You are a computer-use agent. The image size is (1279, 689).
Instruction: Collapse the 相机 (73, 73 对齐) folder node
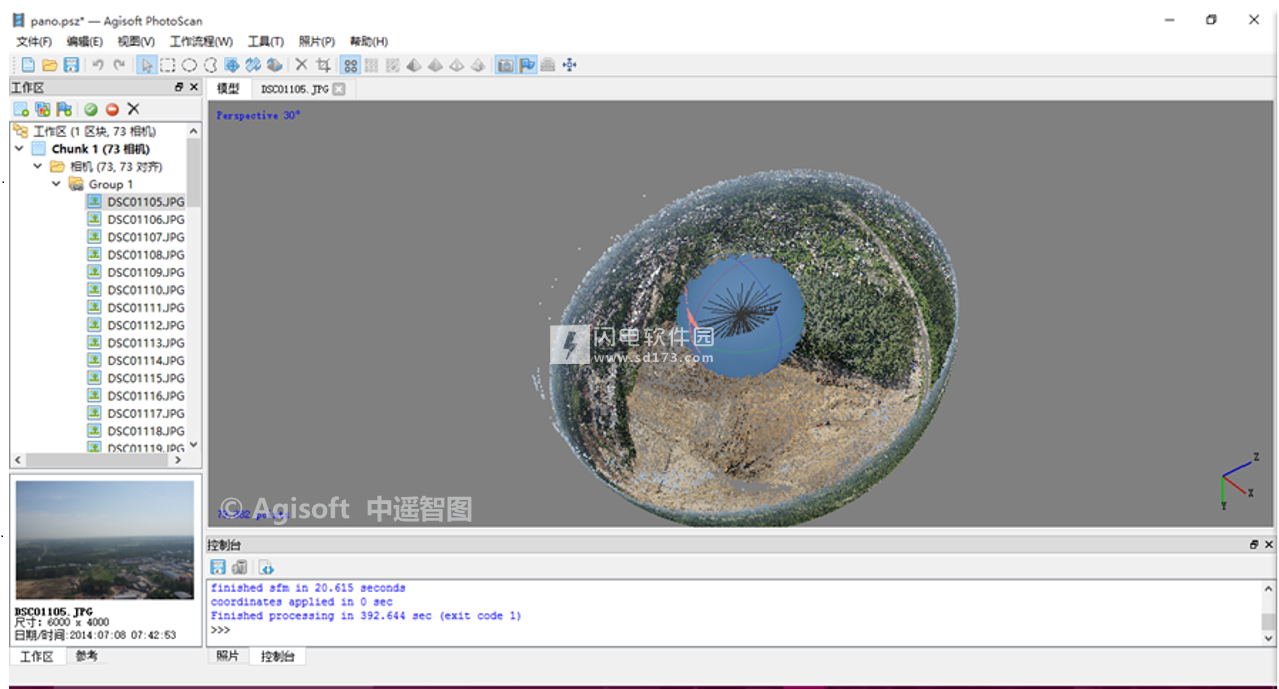pyautogui.click(x=38, y=166)
